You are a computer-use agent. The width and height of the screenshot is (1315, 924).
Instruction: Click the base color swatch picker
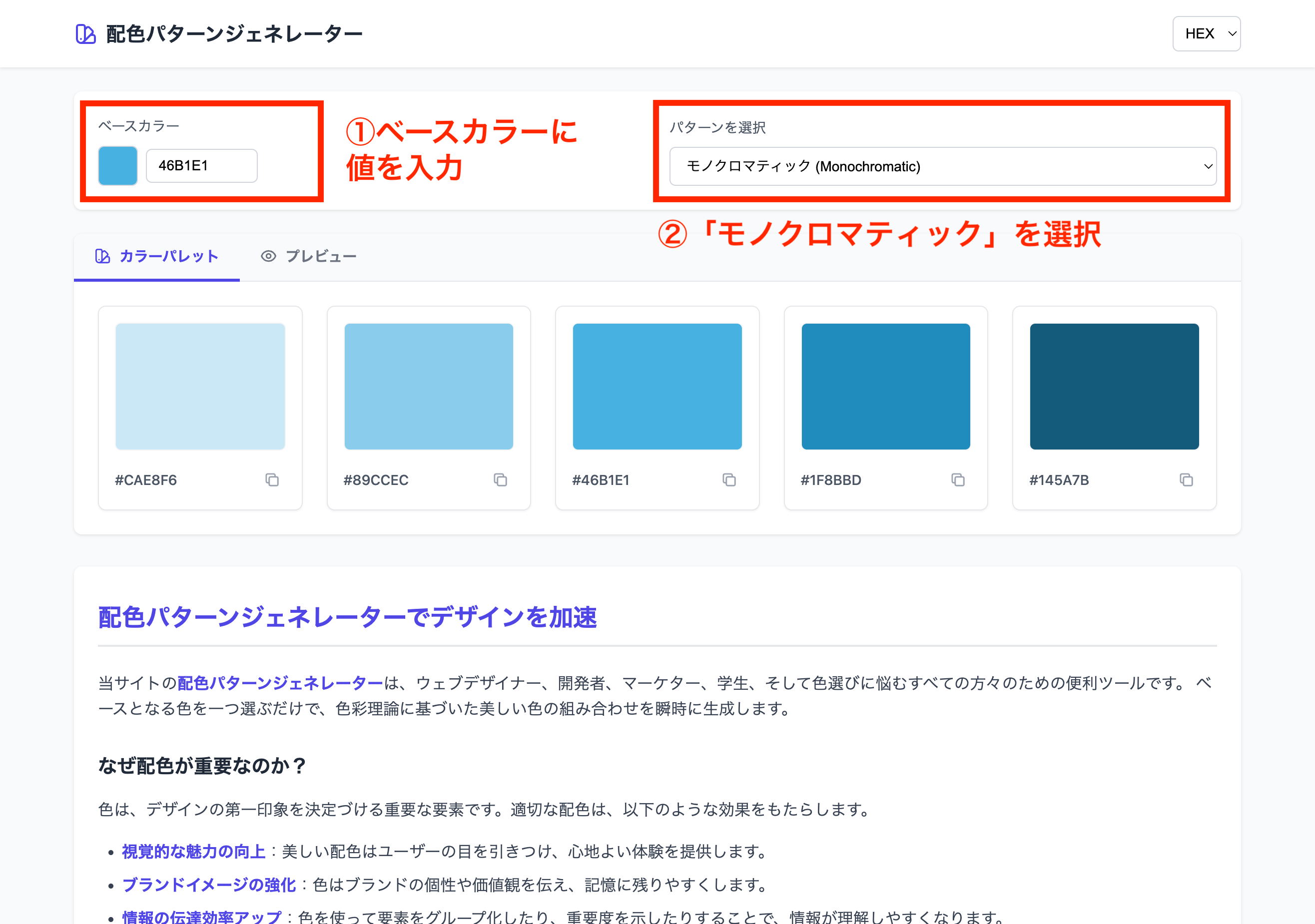[x=118, y=166]
